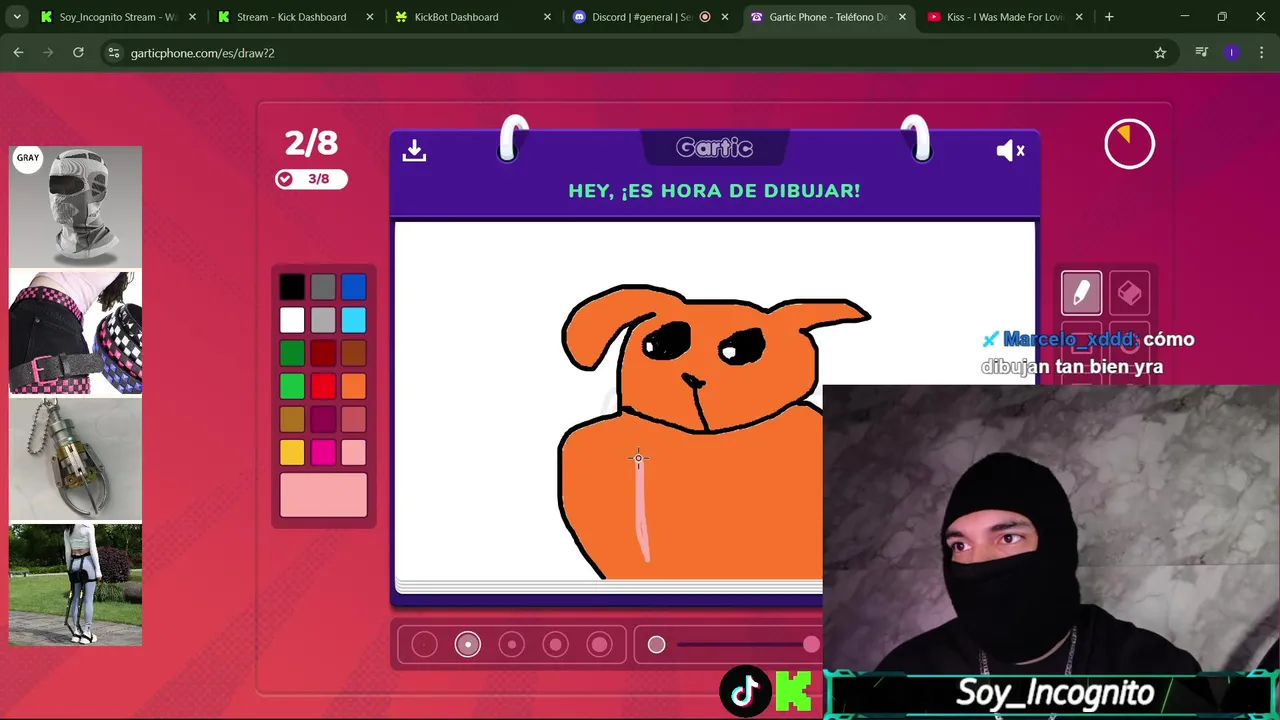Close the KickBot Dashboard tab

pyautogui.click(x=547, y=17)
